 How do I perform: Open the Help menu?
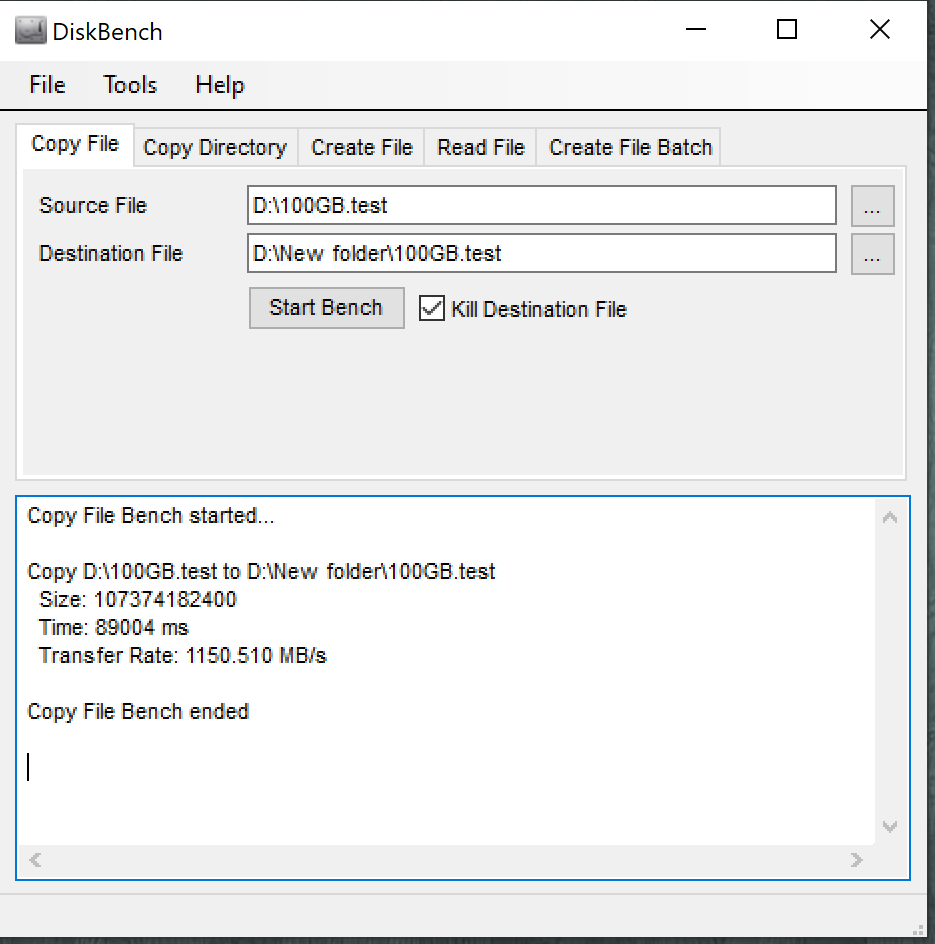pyautogui.click(x=220, y=85)
